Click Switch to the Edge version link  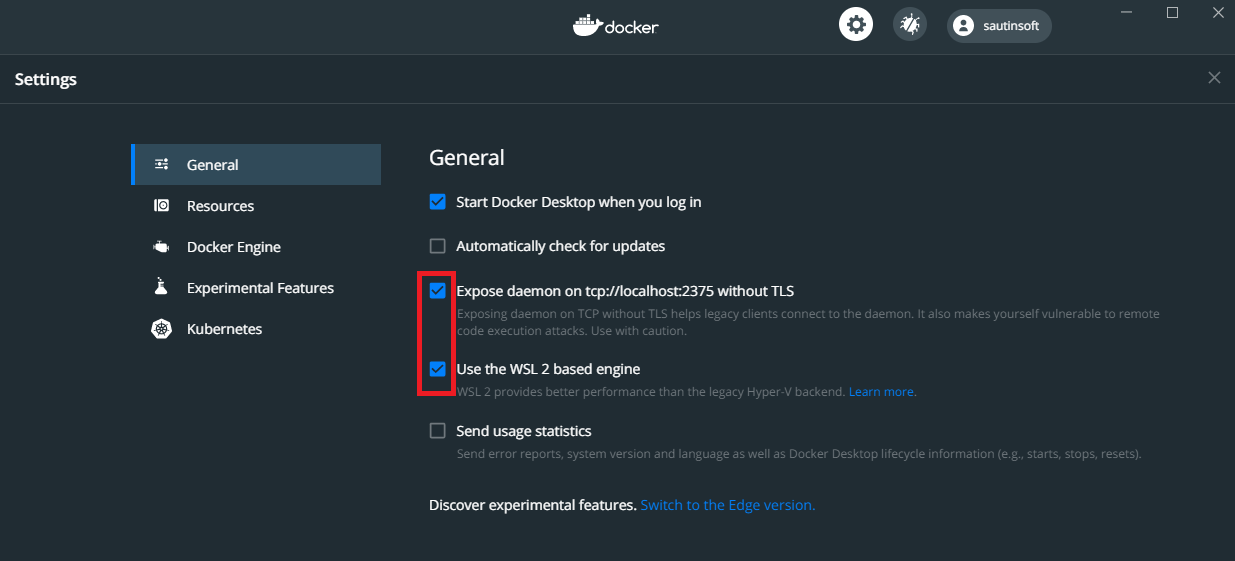tap(727, 505)
